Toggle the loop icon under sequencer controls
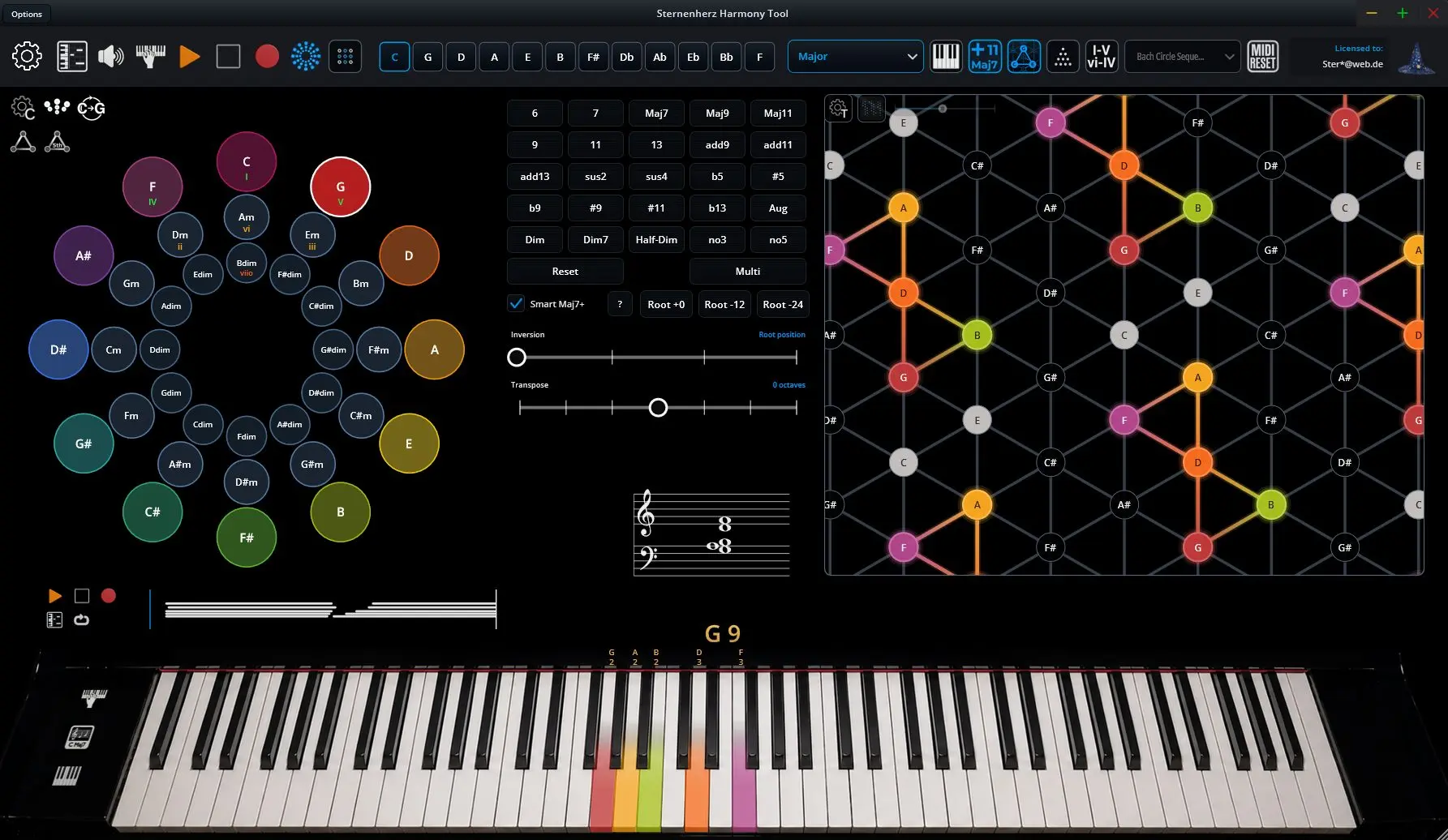The image size is (1448, 840). click(81, 620)
